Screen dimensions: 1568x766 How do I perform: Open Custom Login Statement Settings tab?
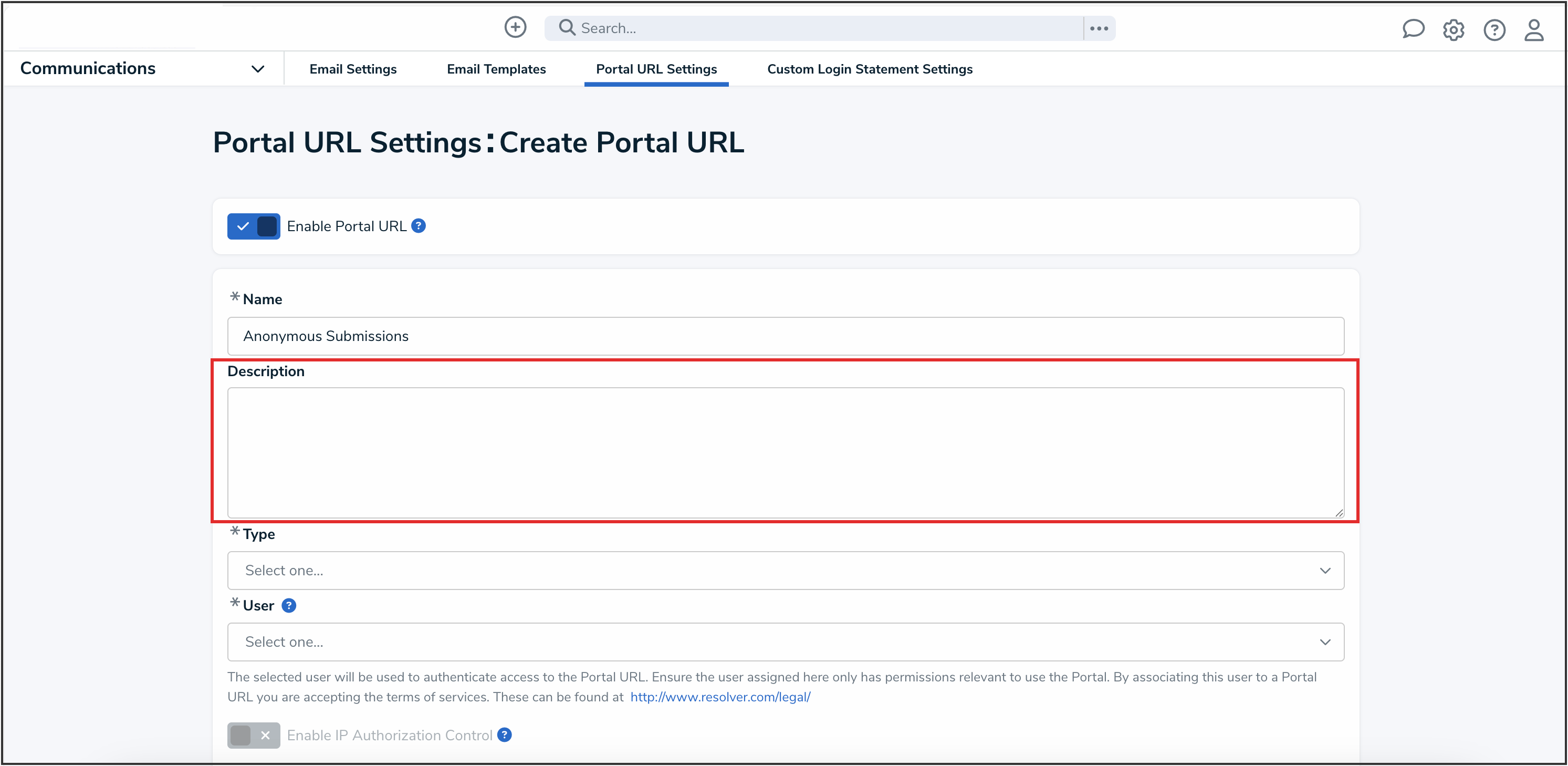click(x=869, y=69)
